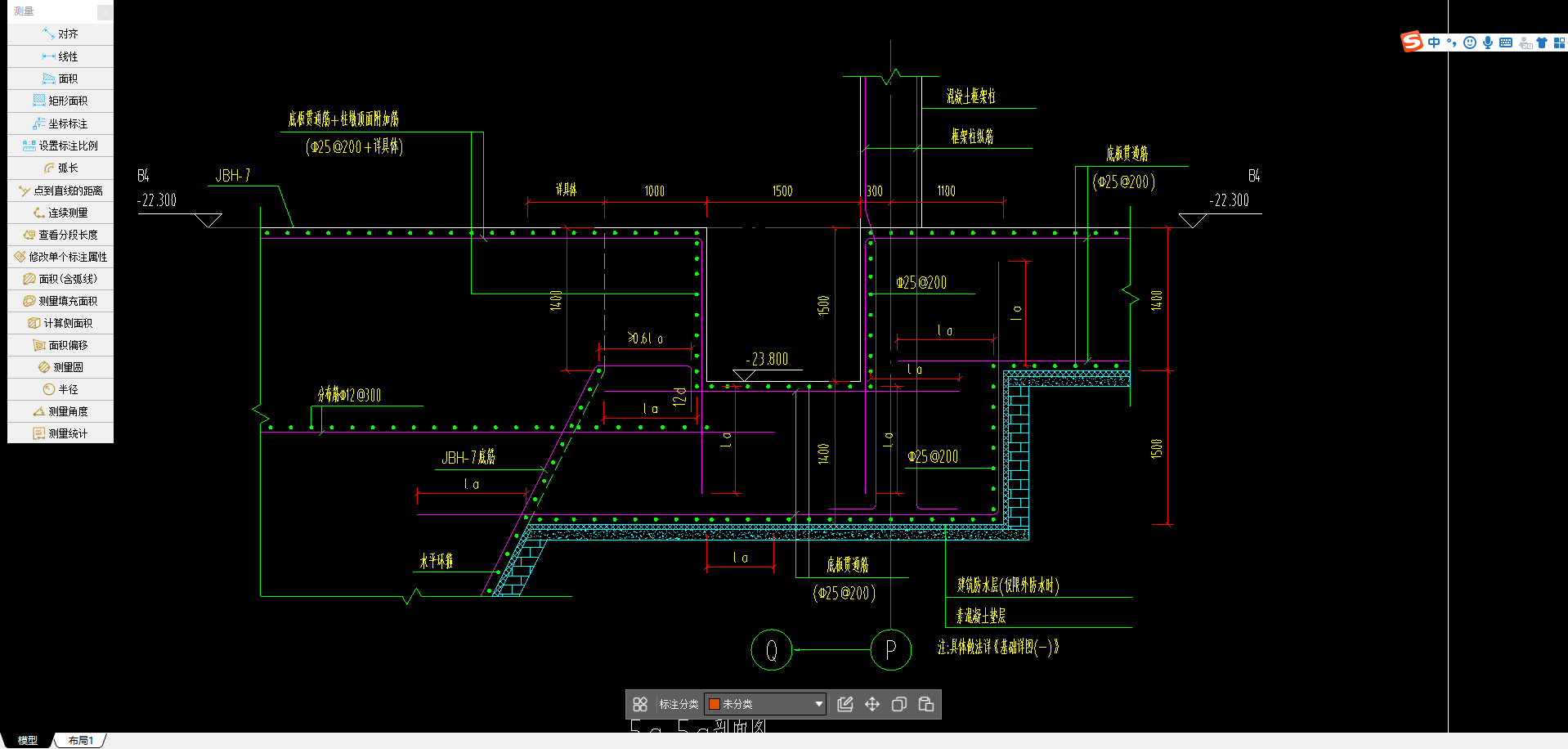Screen dimensions: 1568x749
Task: Click the 注:具体做法详《基础详图(一)》 note
Action: click(998, 648)
